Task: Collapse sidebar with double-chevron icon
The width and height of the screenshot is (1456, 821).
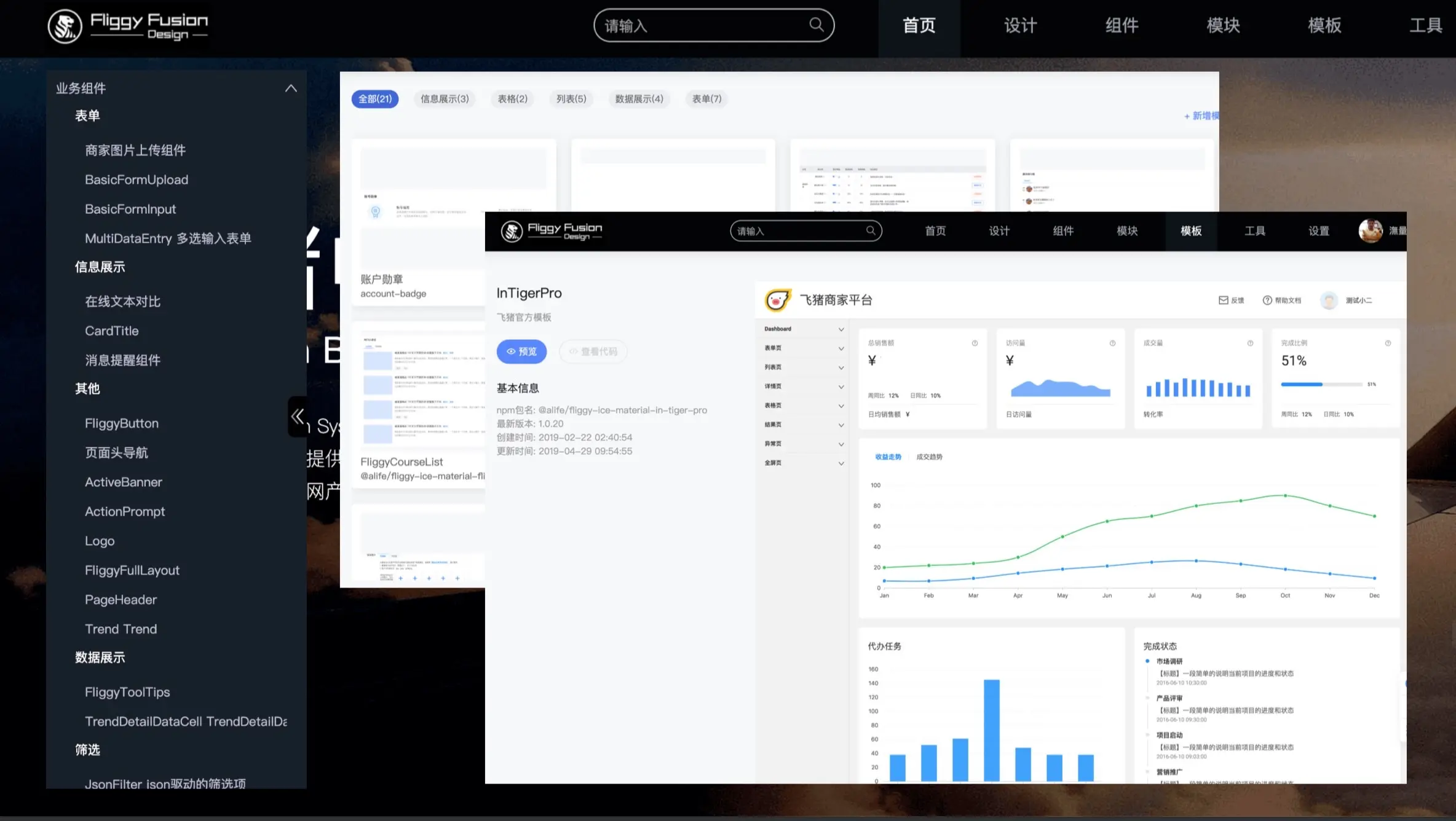Action: 298,417
